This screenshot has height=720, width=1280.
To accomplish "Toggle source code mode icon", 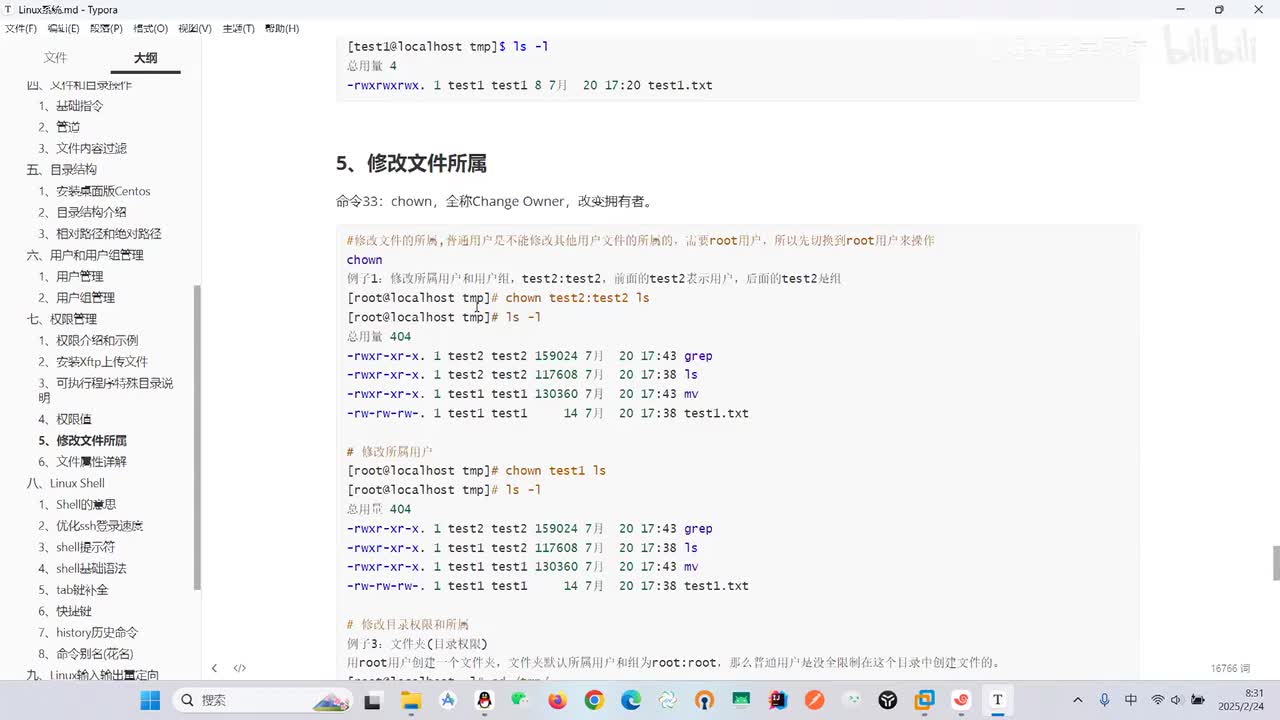I will click(x=240, y=668).
